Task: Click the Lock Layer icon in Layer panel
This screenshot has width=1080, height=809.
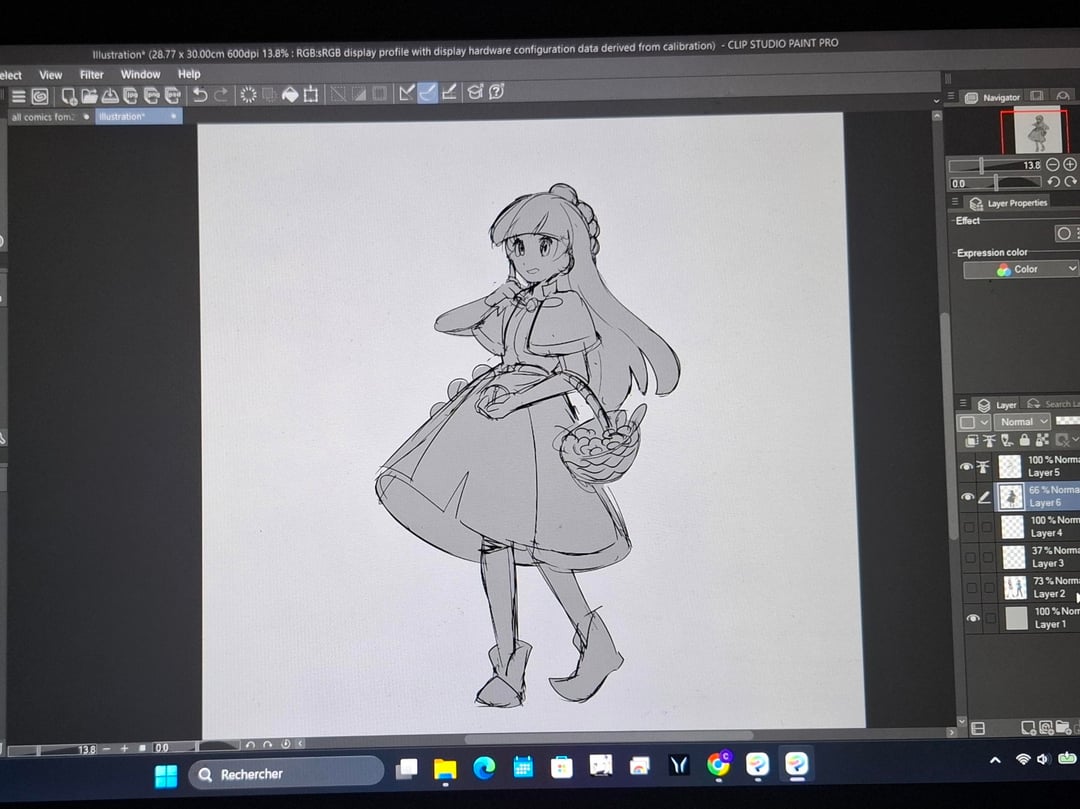Action: coord(1024,440)
